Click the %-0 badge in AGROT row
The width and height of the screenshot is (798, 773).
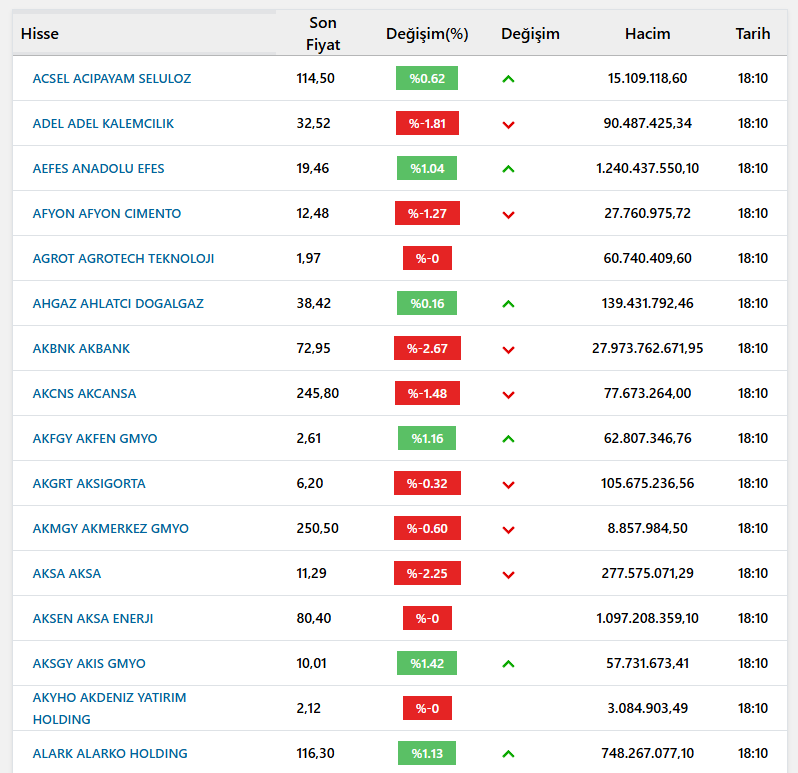pos(427,259)
